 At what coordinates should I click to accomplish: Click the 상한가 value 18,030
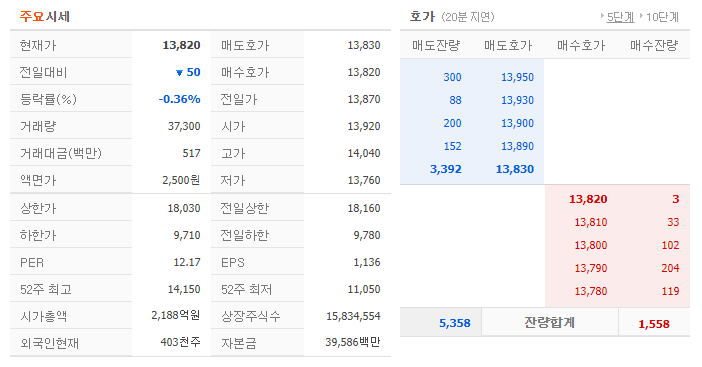[x=184, y=208]
